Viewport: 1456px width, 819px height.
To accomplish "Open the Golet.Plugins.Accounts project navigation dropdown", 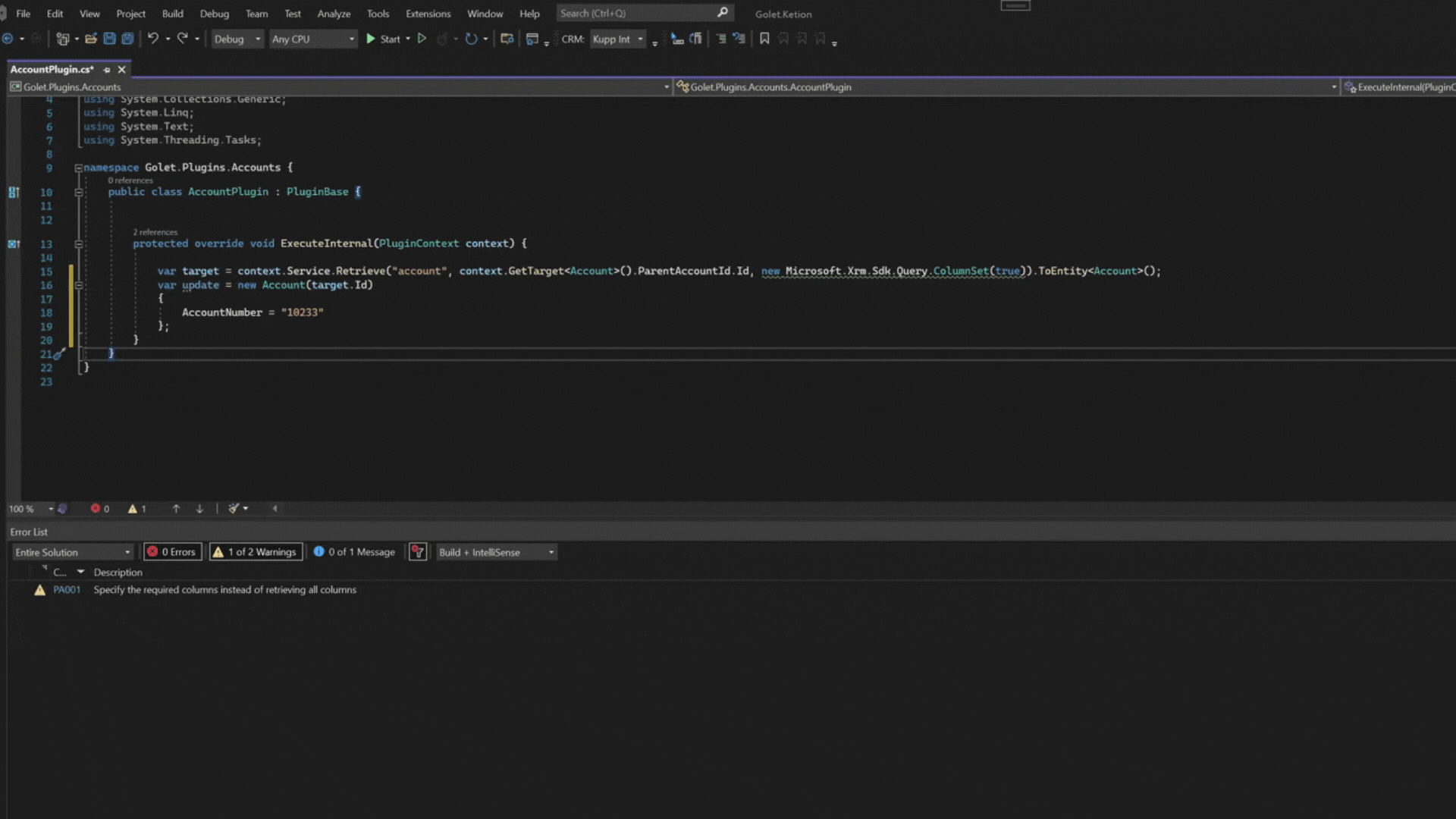I will tap(340, 87).
